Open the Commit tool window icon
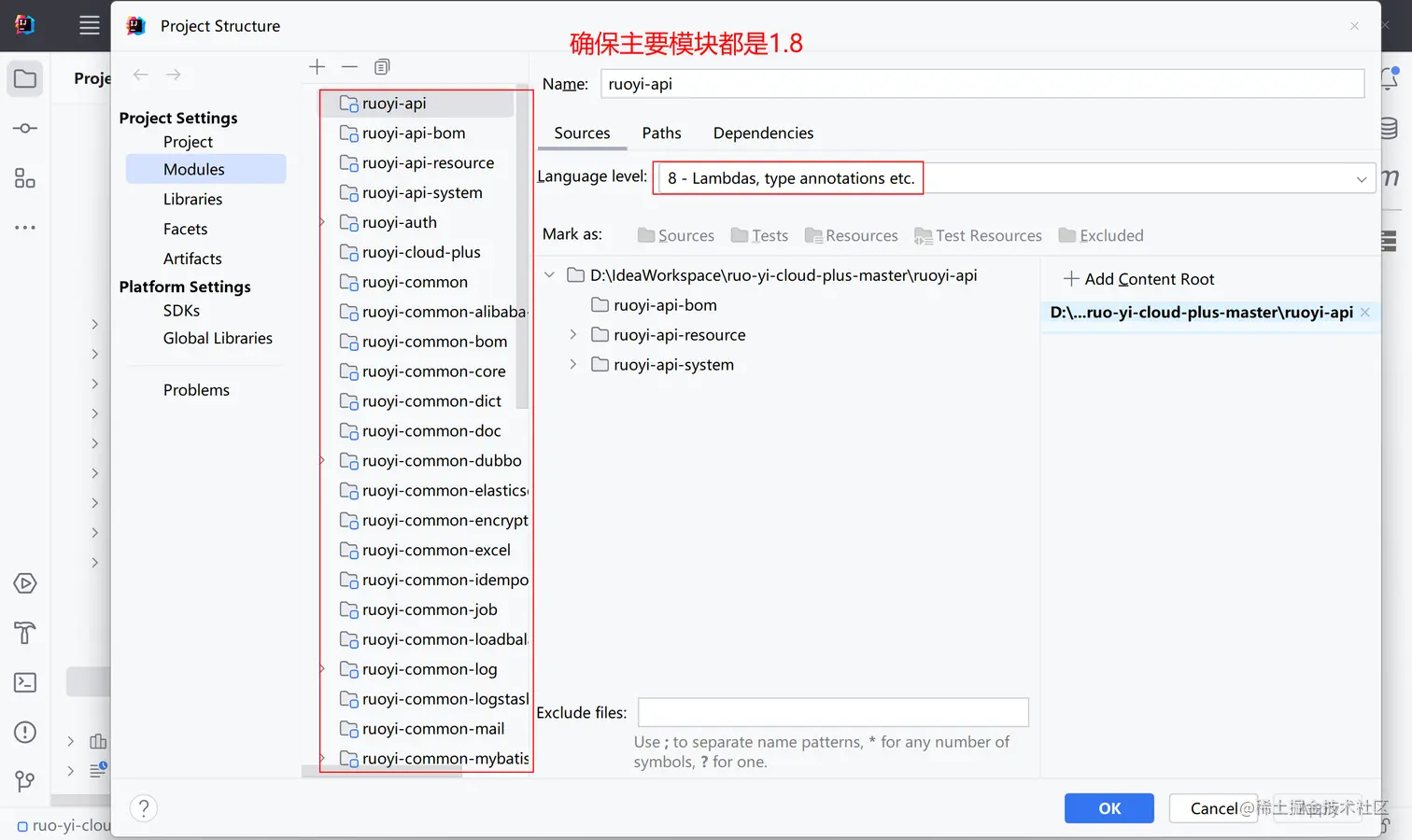Screen dimensions: 1412x840 [x=25, y=128]
